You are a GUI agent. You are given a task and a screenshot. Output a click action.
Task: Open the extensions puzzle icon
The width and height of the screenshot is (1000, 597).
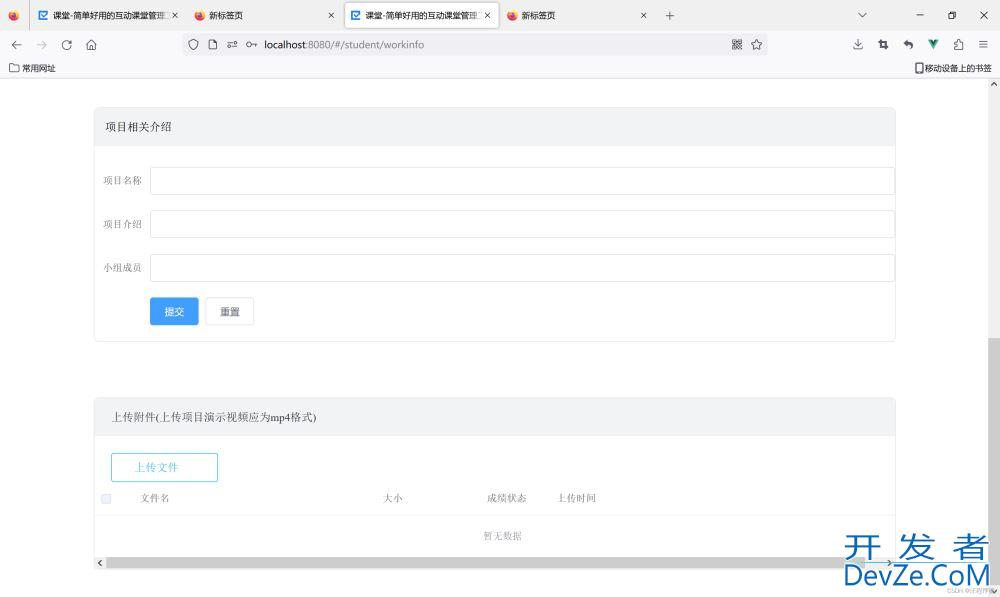point(958,45)
